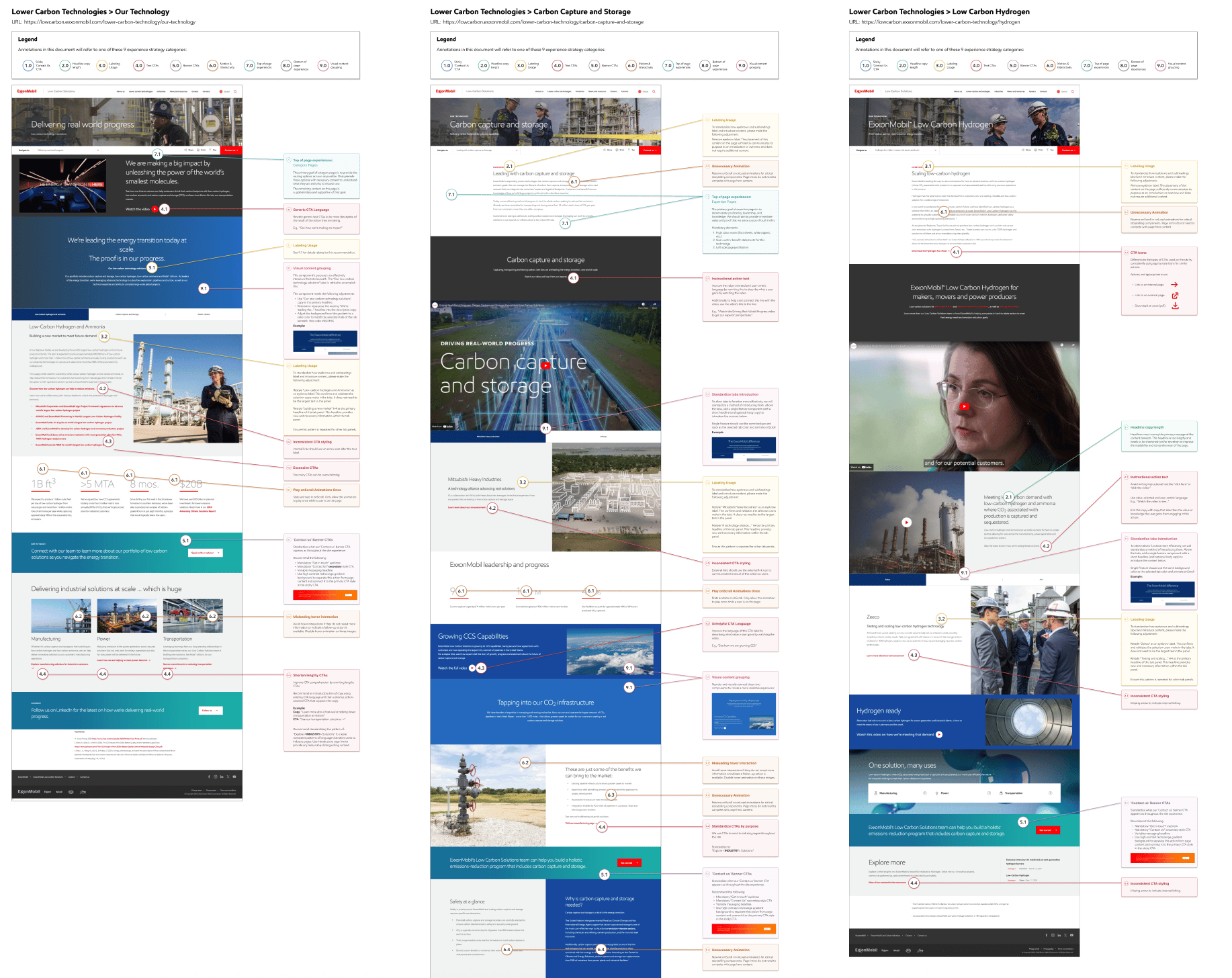The height and width of the screenshot is (978, 1232).
Task: Click the play button on hydrogen plant video
Action: tap(906, 522)
